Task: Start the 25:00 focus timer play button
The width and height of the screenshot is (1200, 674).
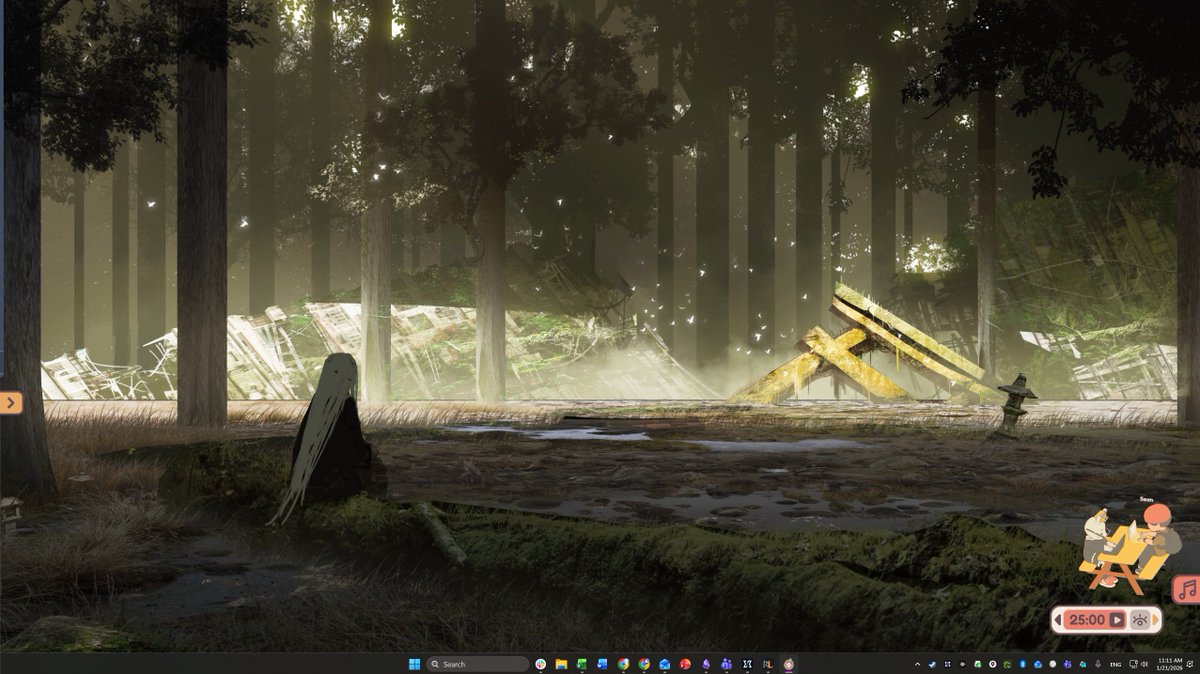Action: click(1117, 620)
